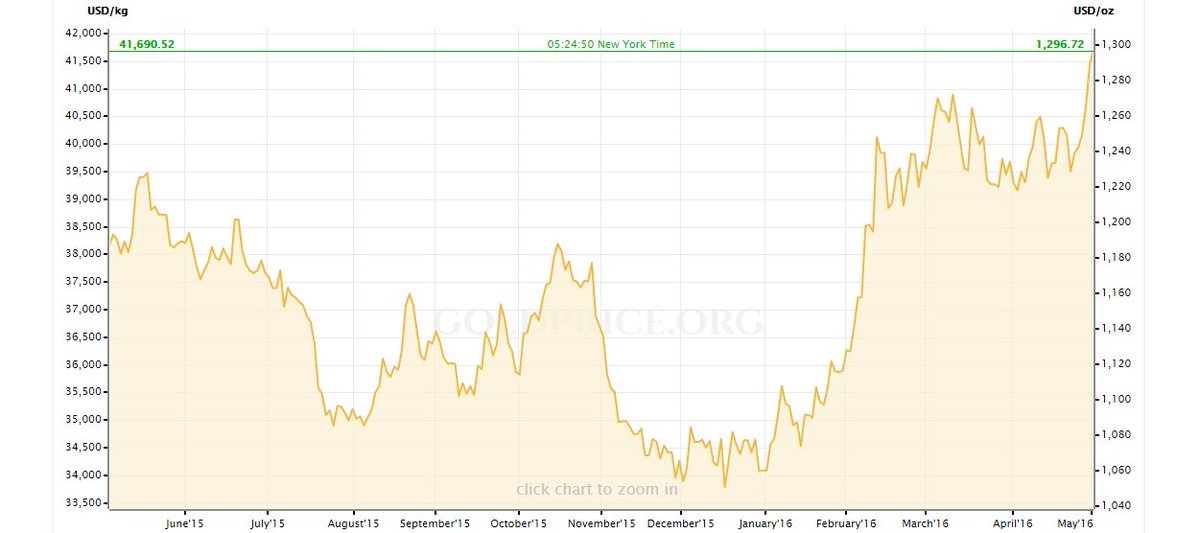The image size is (1200, 533).
Task: Click the 41,690.52 USD/kg price value
Action: 147,44
